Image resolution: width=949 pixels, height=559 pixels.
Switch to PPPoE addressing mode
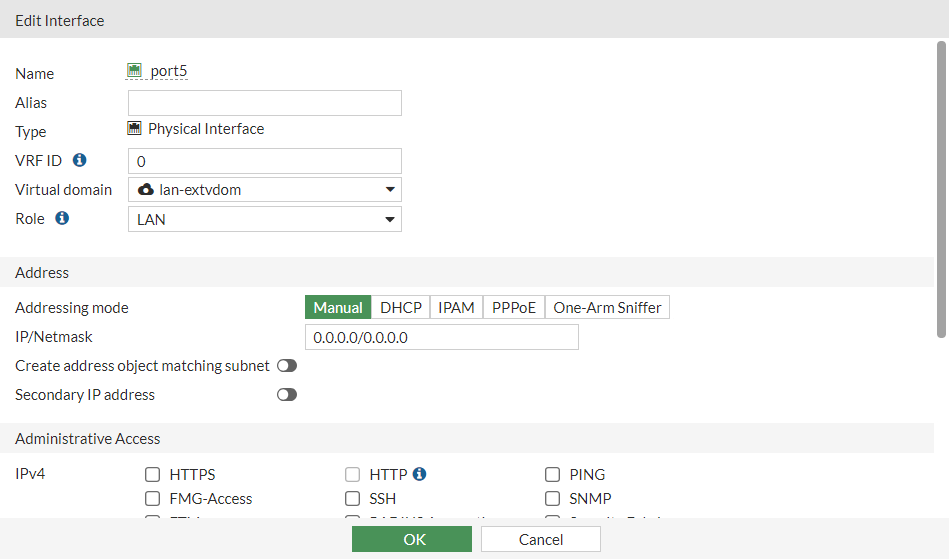[x=514, y=308]
